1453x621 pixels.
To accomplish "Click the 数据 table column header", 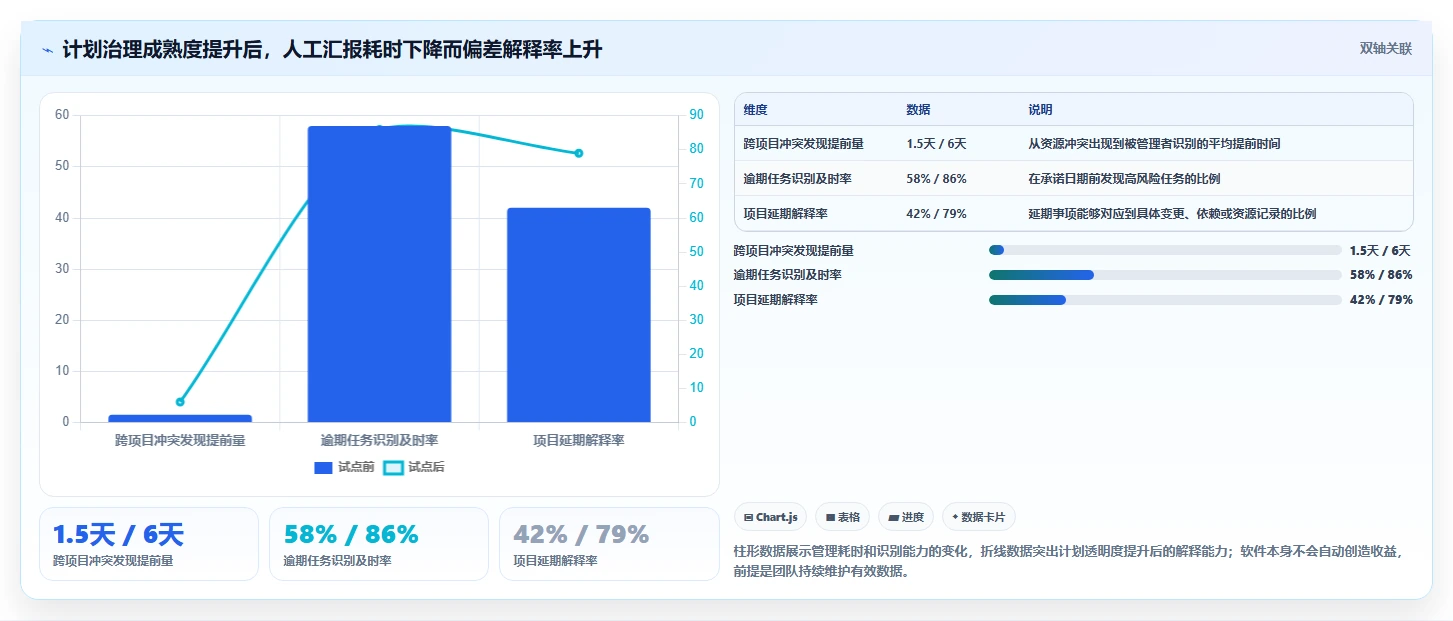I will pos(918,110).
